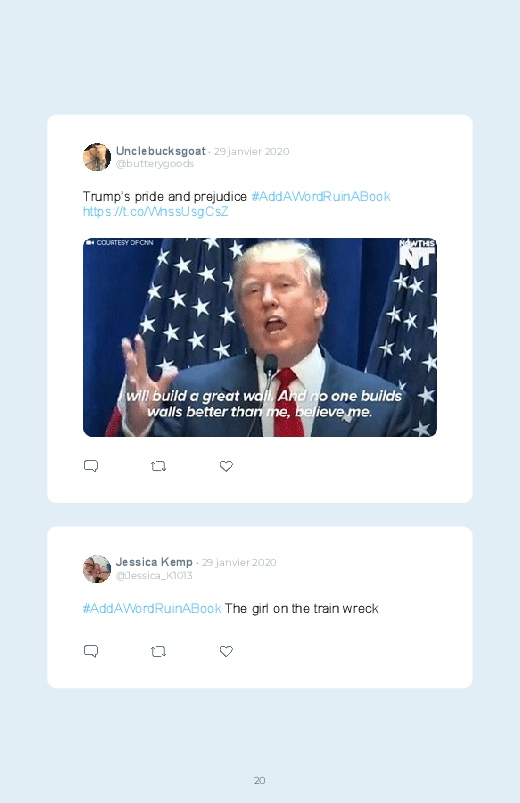Play the great wall GIF image
Screen dimensions: 520x803
point(260,337)
